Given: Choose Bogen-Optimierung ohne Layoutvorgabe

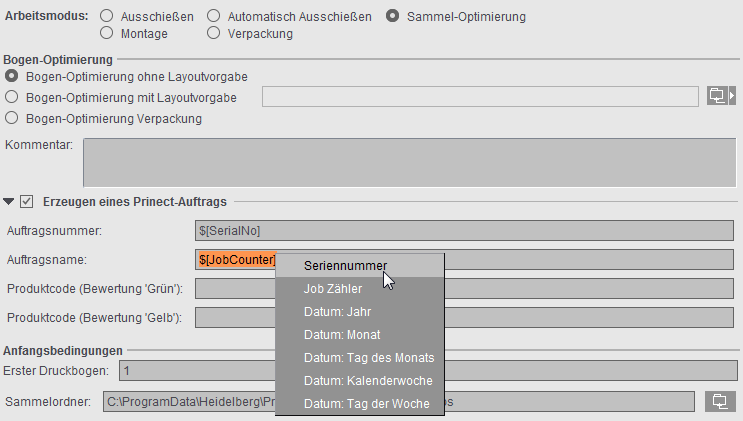Looking at the screenshot, I should click(11, 76).
